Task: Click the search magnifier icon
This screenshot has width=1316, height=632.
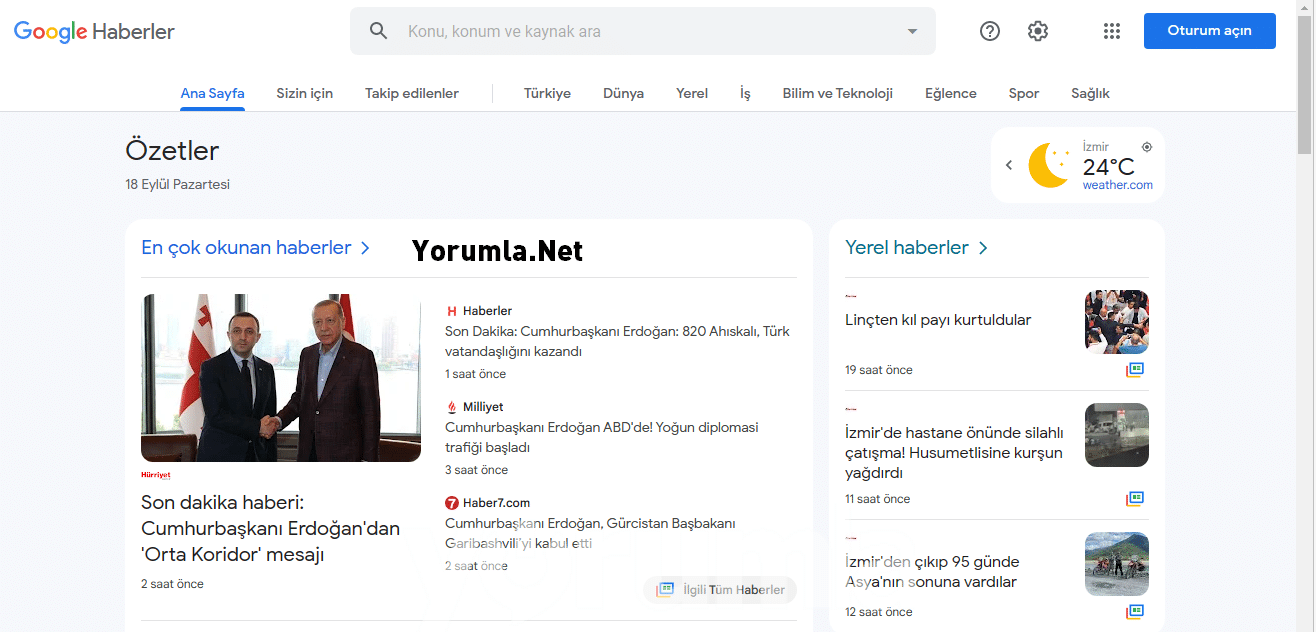Action: (x=378, y=31)
